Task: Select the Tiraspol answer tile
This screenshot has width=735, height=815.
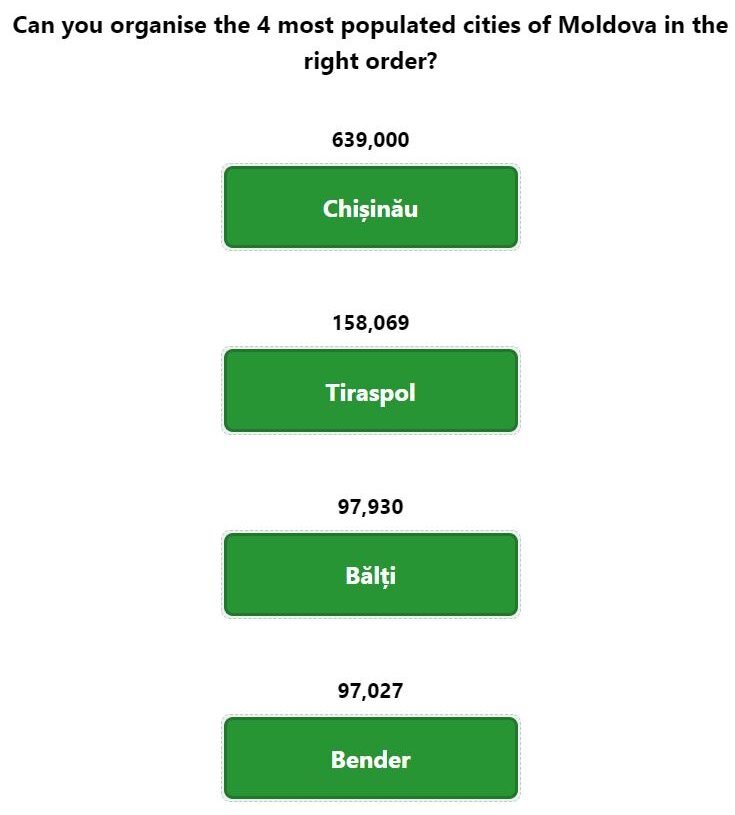Action: click(371, 391)
